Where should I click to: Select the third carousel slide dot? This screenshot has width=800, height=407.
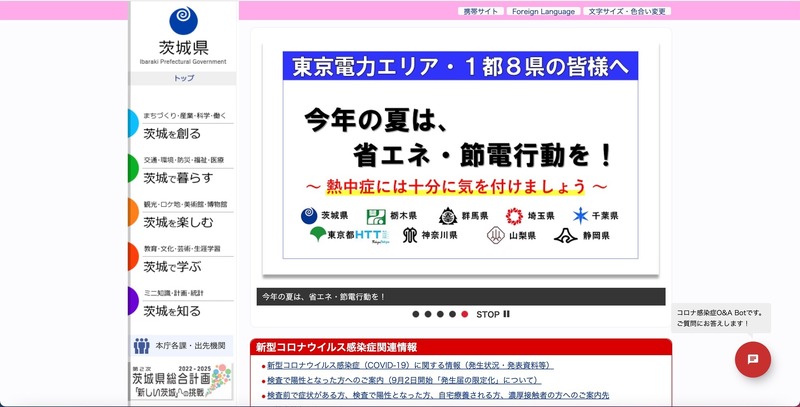click(x=440, y=314)
